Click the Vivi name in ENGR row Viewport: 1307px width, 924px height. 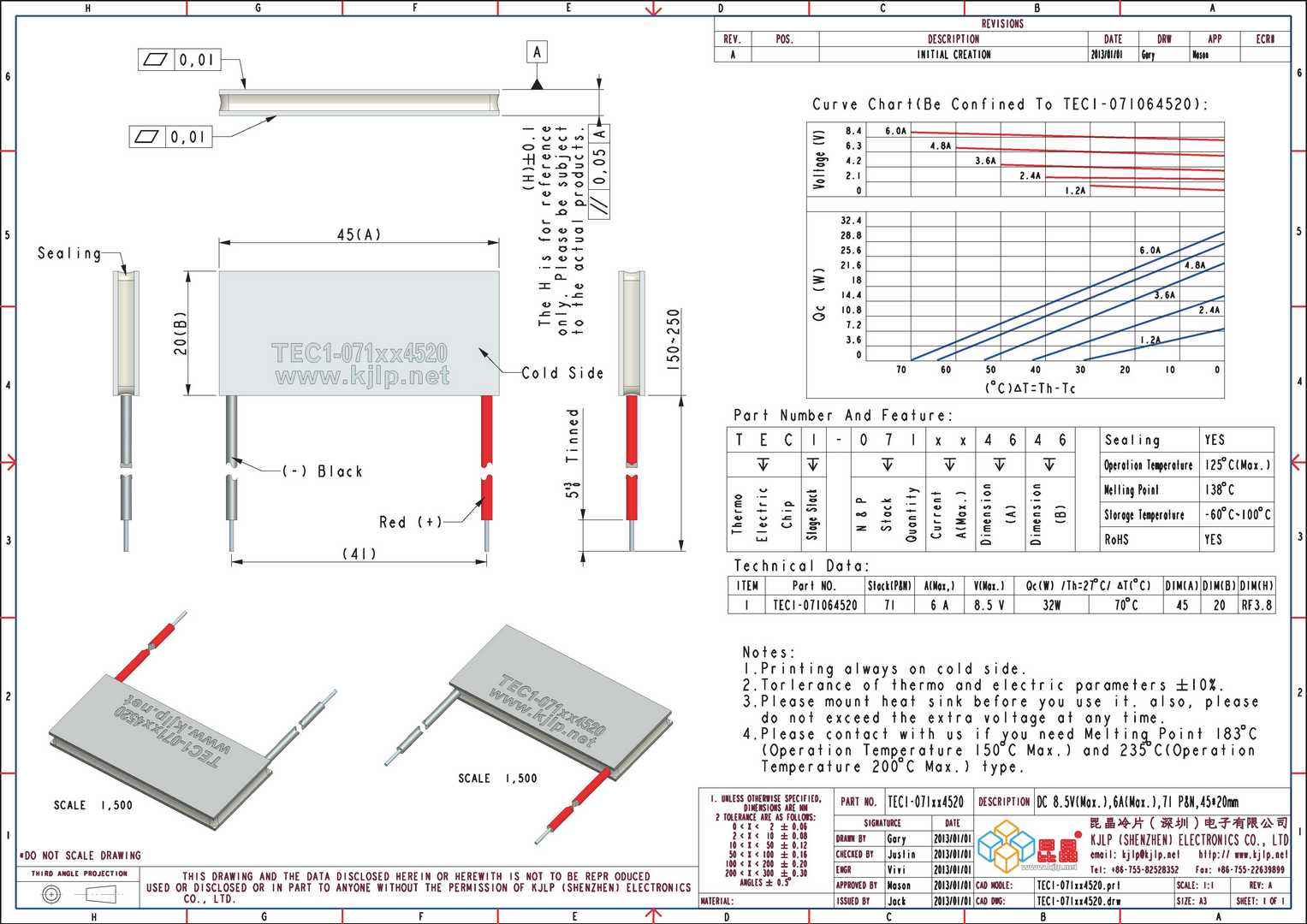pyautogui.click(x=896, y=870)
